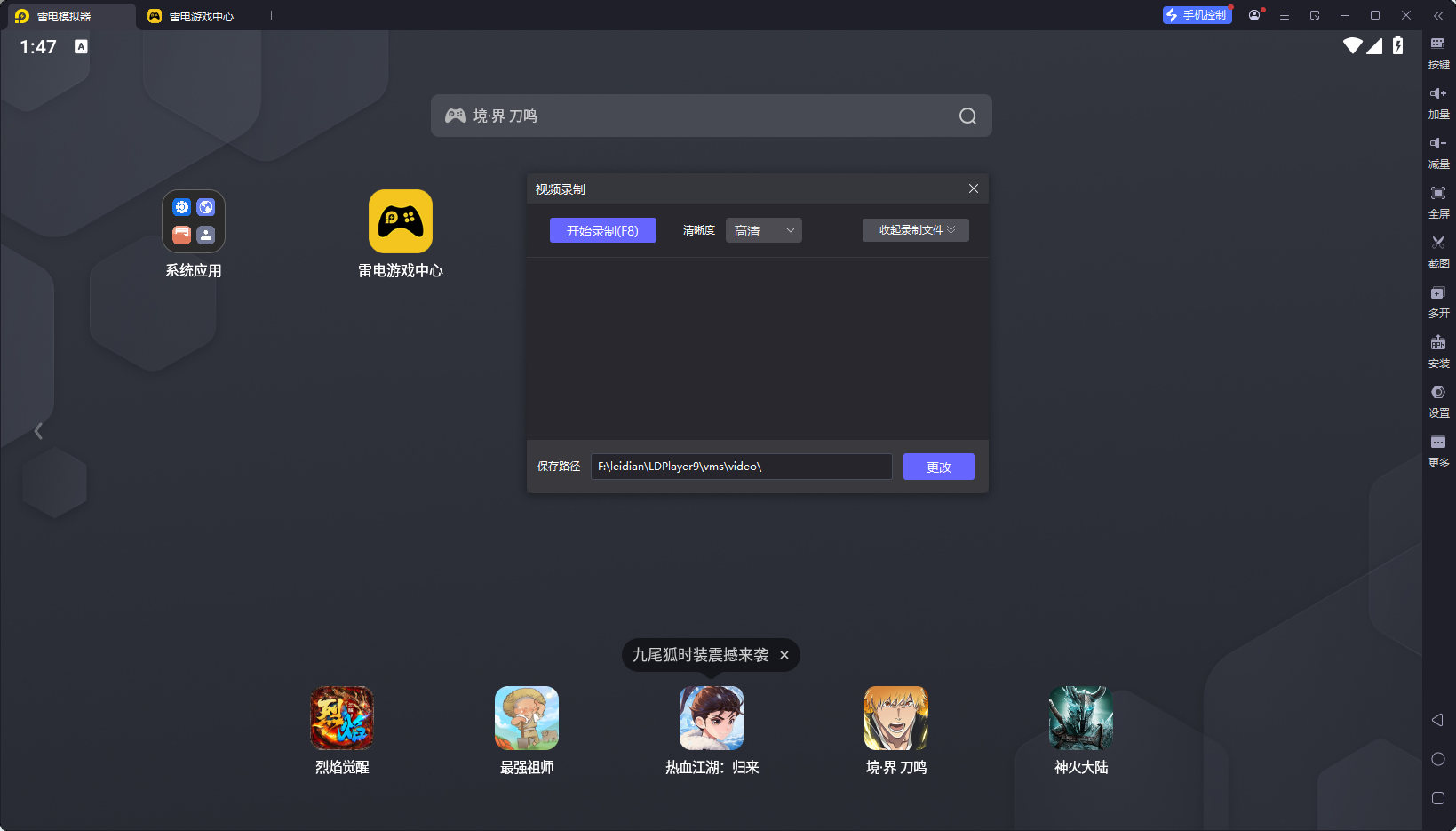The image size is (1456, 831).
Task: Click the 境·界 刀鸣 search bar
Action: tap(712, 116)
